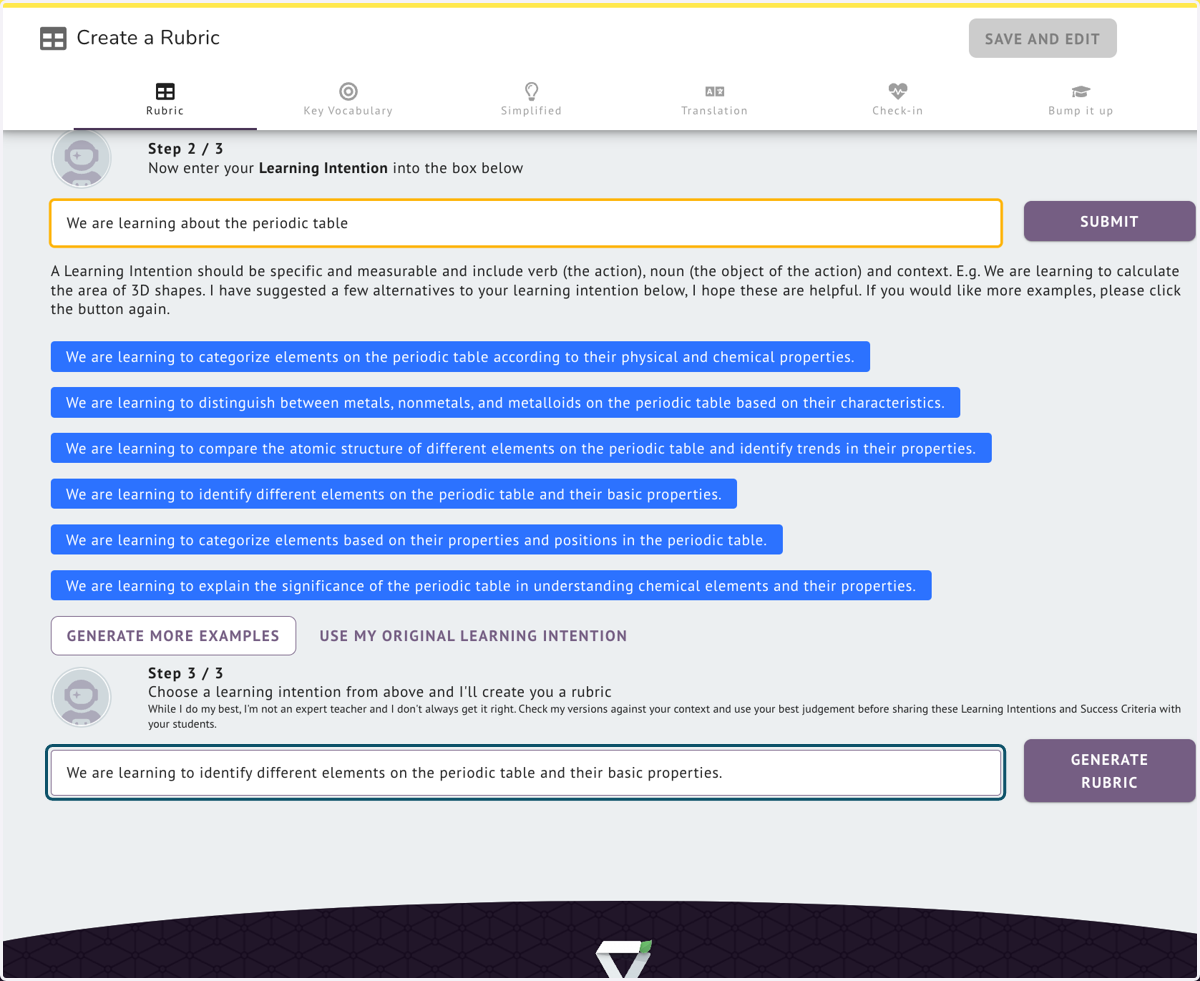The height and width of the screenshot is (981, 1200).
Task: Open the Check-in tab
Action: point(897,100)
